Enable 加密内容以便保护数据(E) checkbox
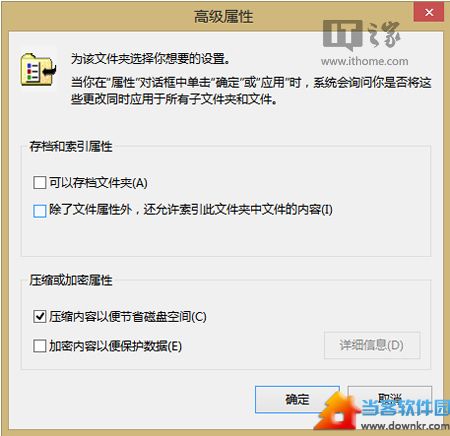 pos(40,346)
